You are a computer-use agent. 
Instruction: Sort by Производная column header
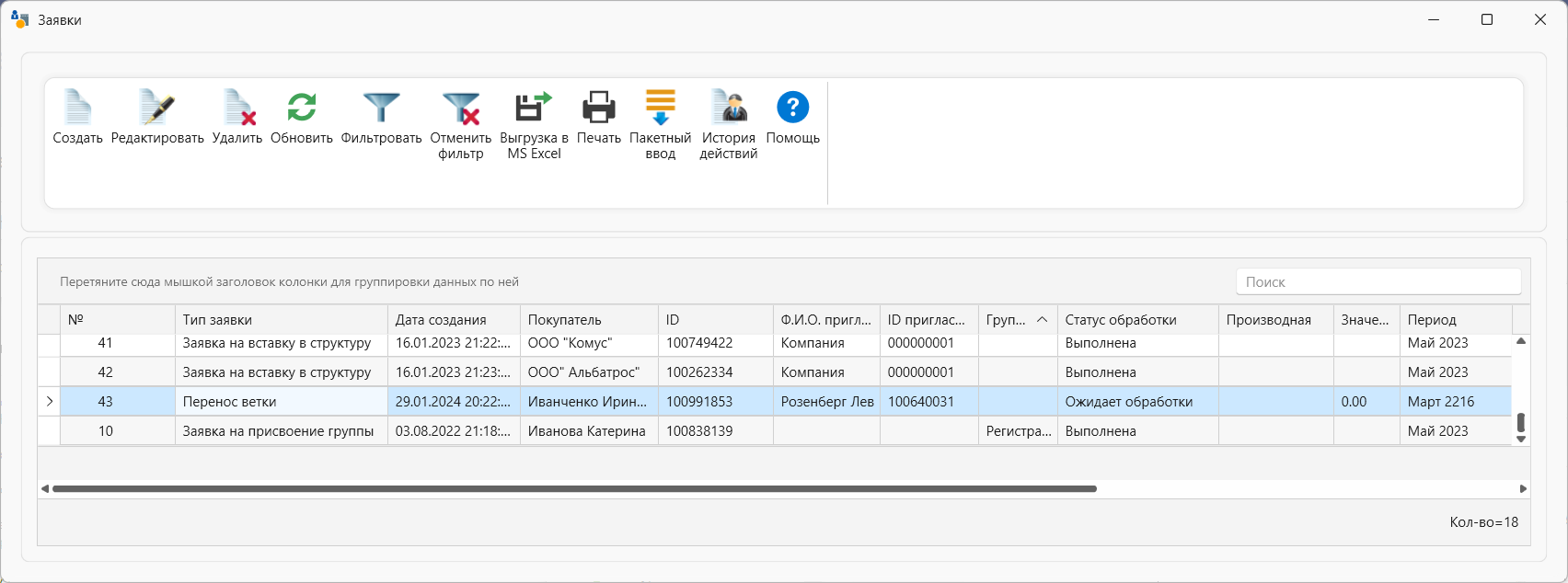(x=1276, y=319)
